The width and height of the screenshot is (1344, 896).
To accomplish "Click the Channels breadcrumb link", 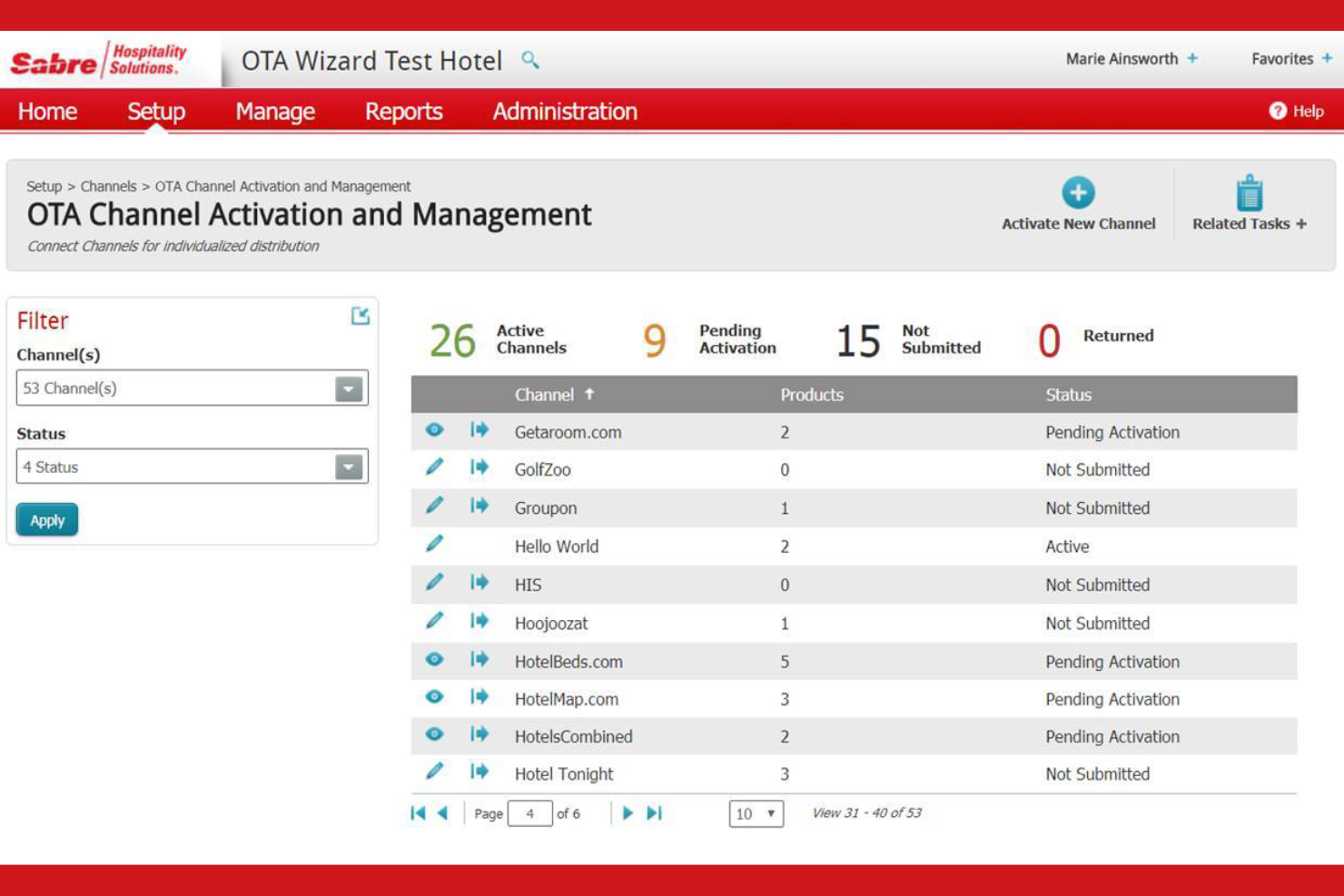I will tap(108, 186).
